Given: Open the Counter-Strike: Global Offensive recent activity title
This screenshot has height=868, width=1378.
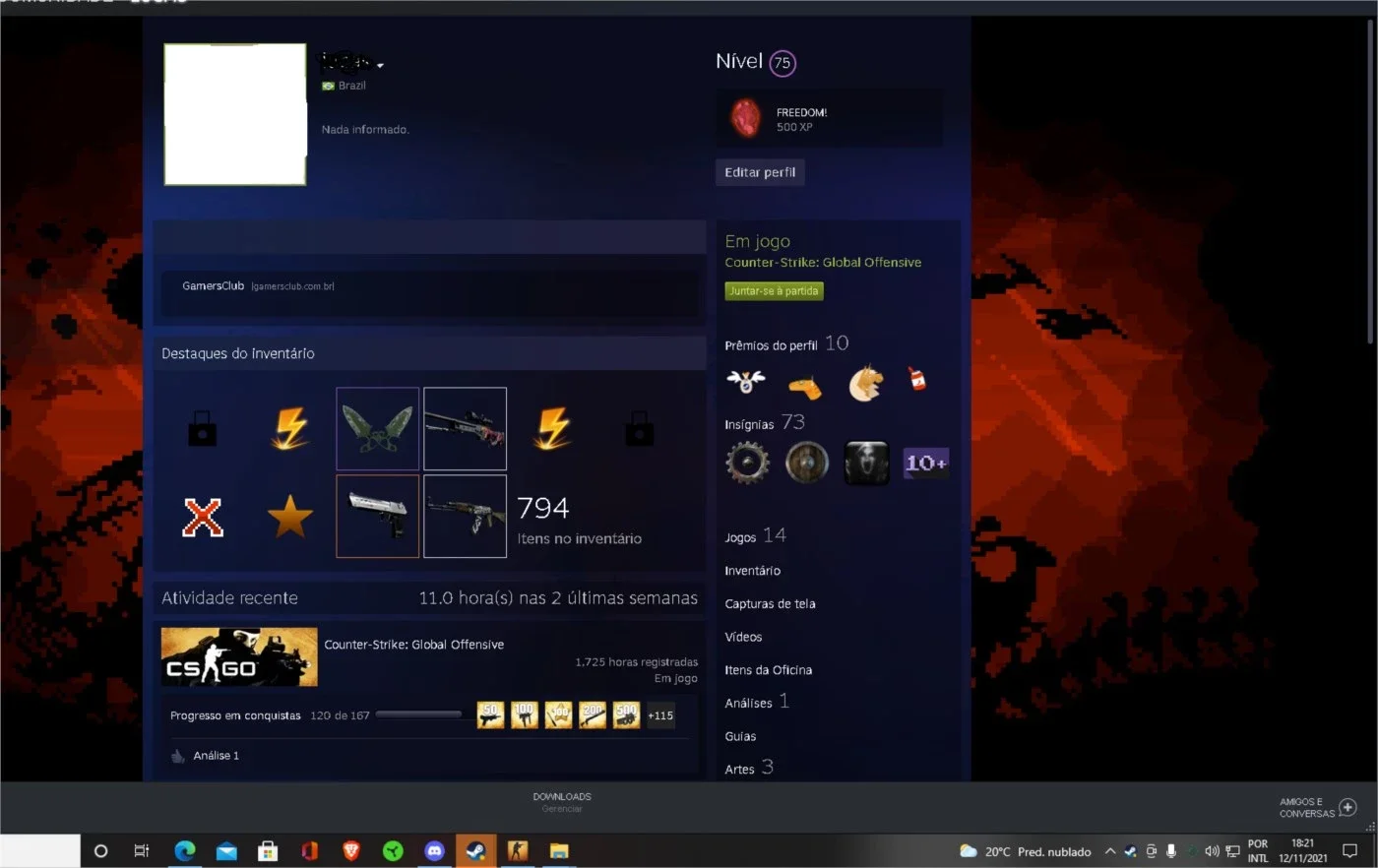Looking at the screenshot, I should (414, 645).
